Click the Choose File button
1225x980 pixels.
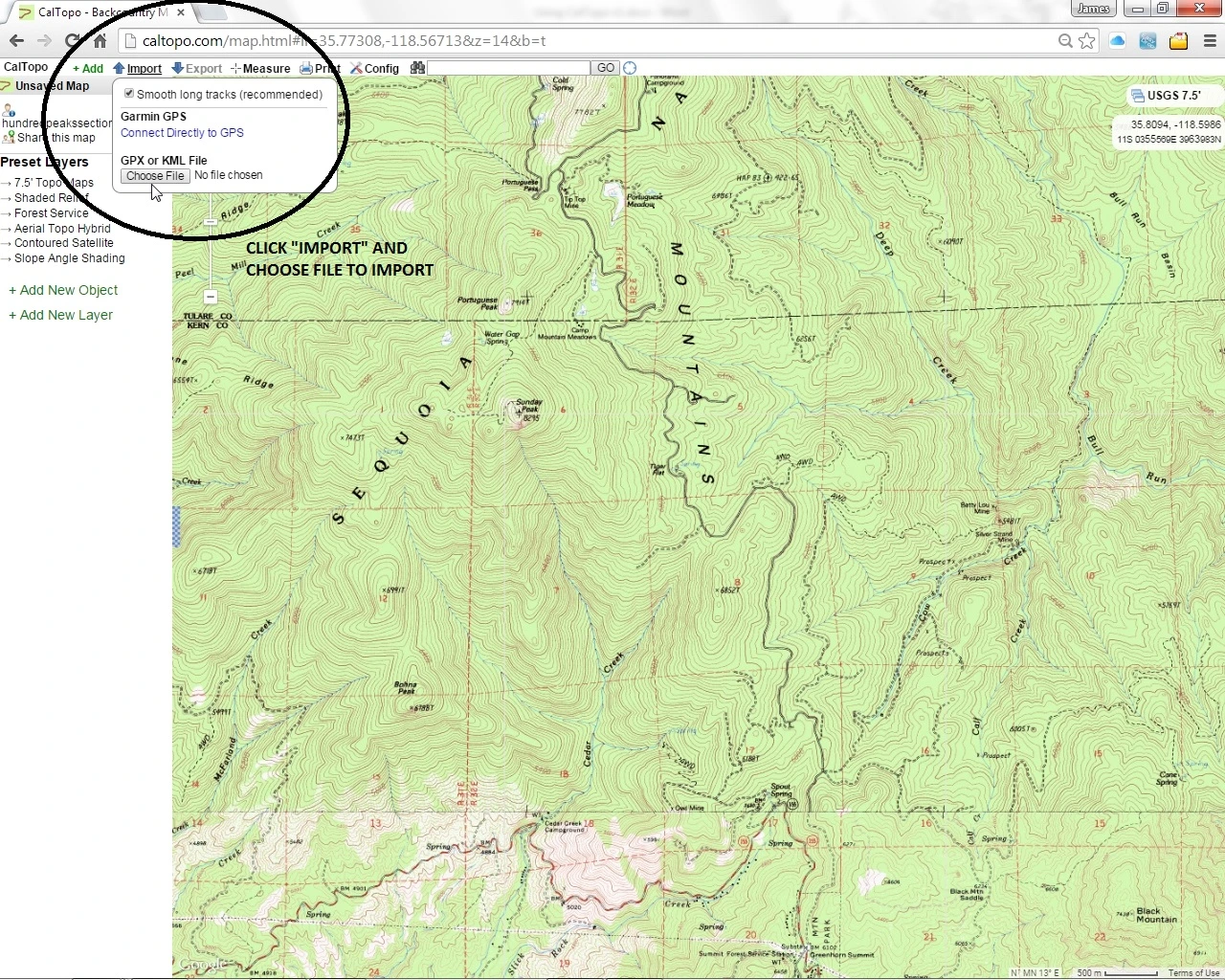coord(155,176)
